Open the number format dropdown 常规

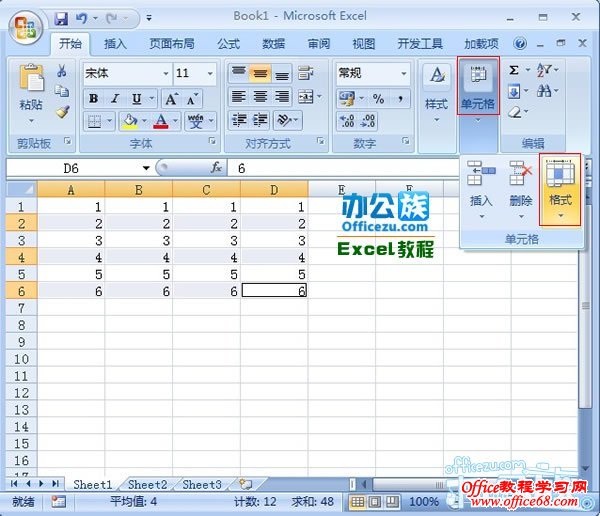[x=404, y=73]
